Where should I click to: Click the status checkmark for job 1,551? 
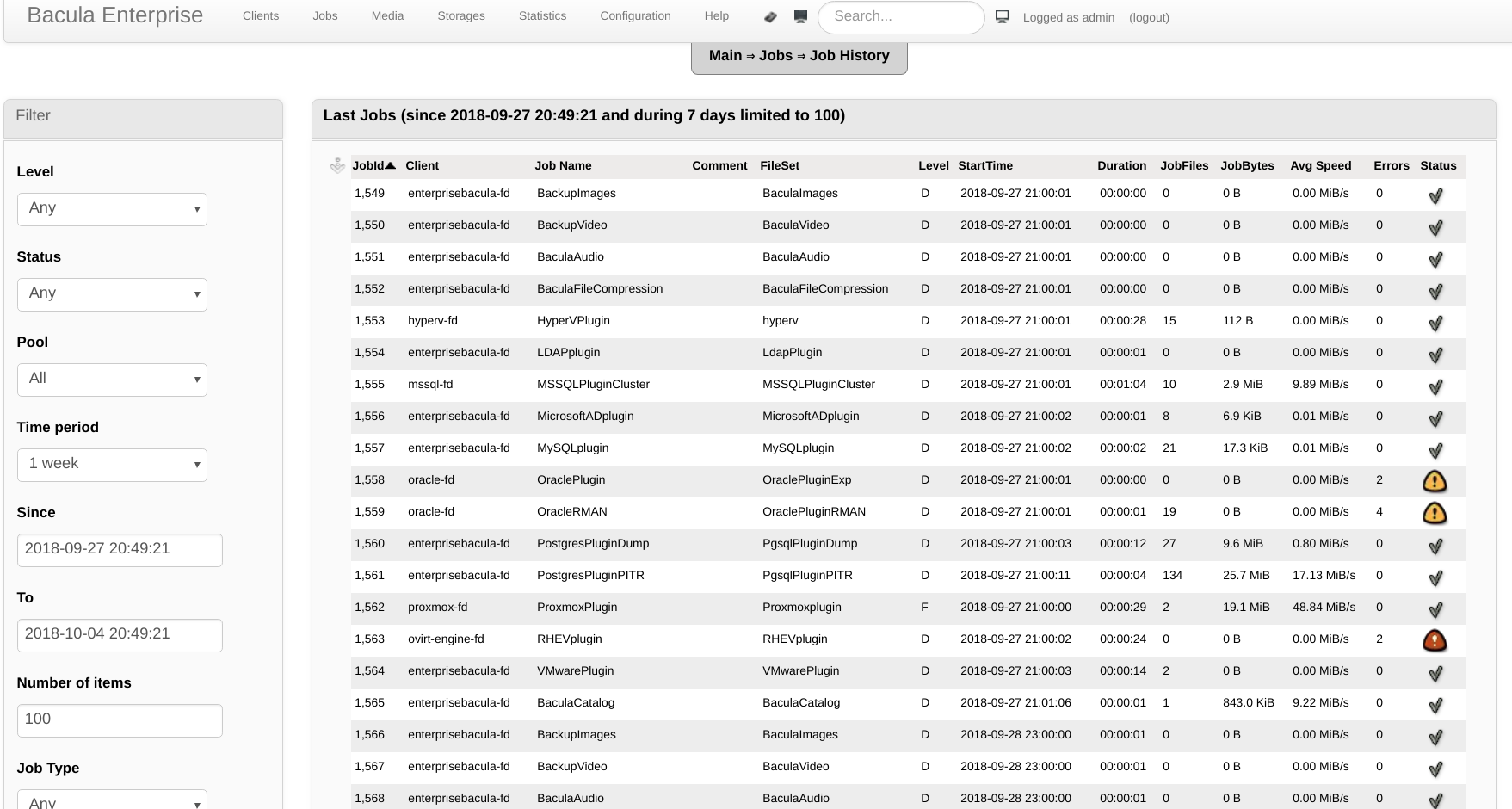pos(1435,260)
